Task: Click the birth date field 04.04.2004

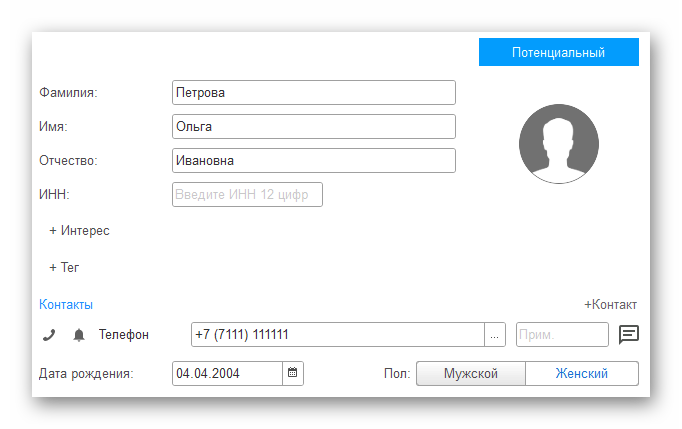Action: [227, 374]
